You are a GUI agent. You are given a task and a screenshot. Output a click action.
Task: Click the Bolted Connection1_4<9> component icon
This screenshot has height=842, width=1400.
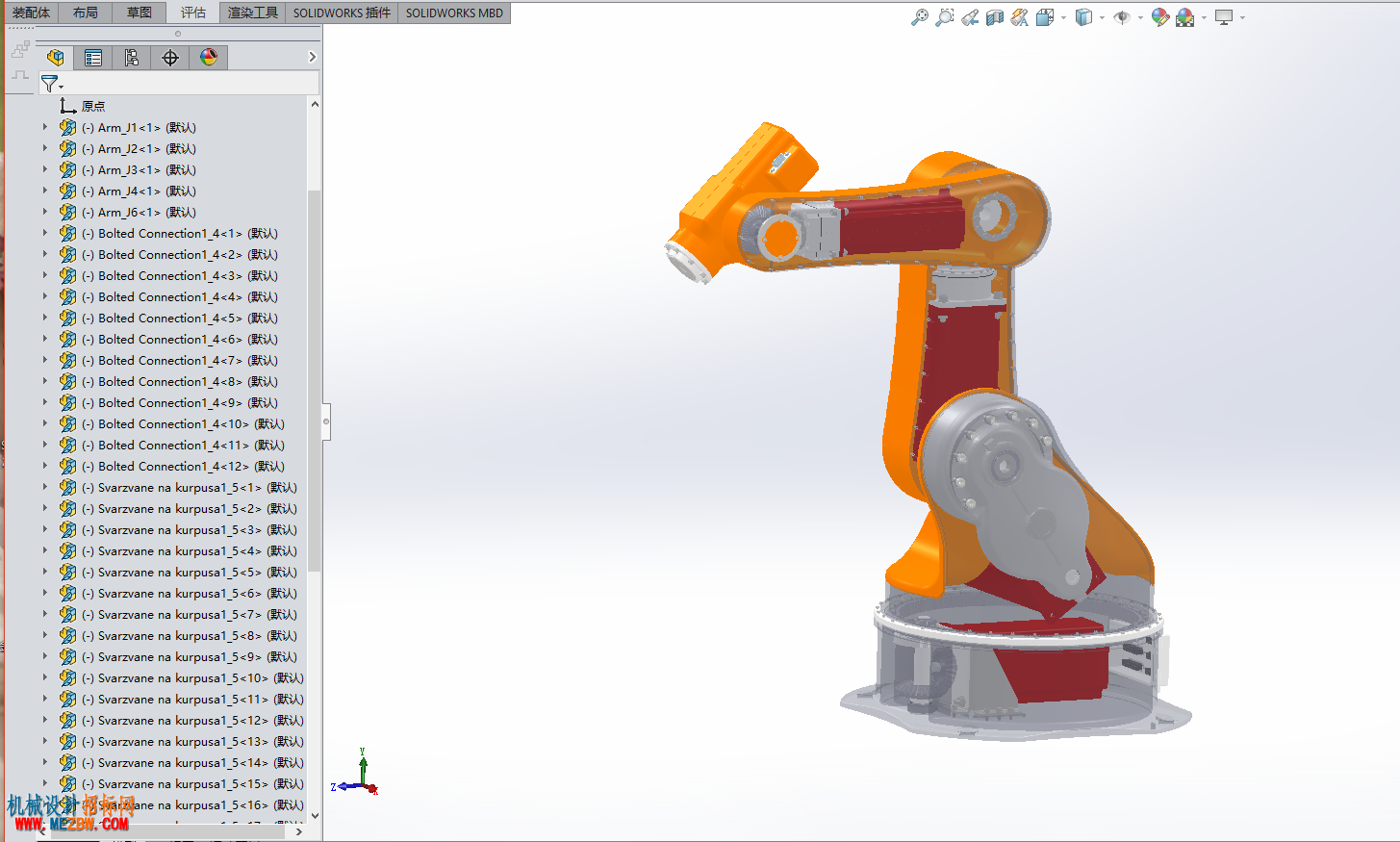[68, 402]
